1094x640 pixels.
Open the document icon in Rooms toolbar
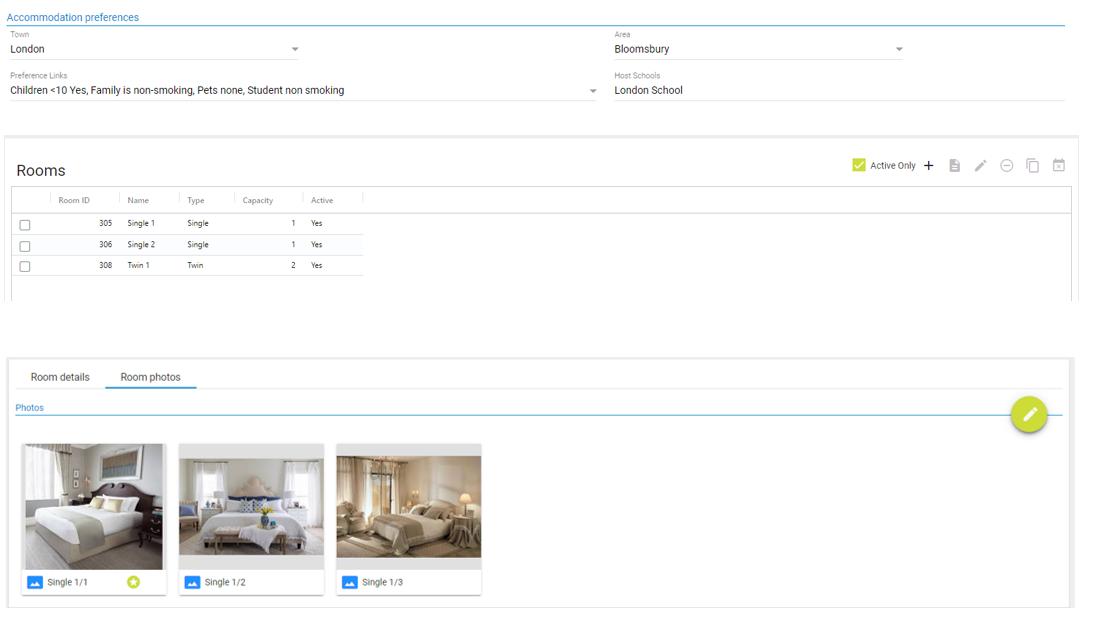pos(954,165)
